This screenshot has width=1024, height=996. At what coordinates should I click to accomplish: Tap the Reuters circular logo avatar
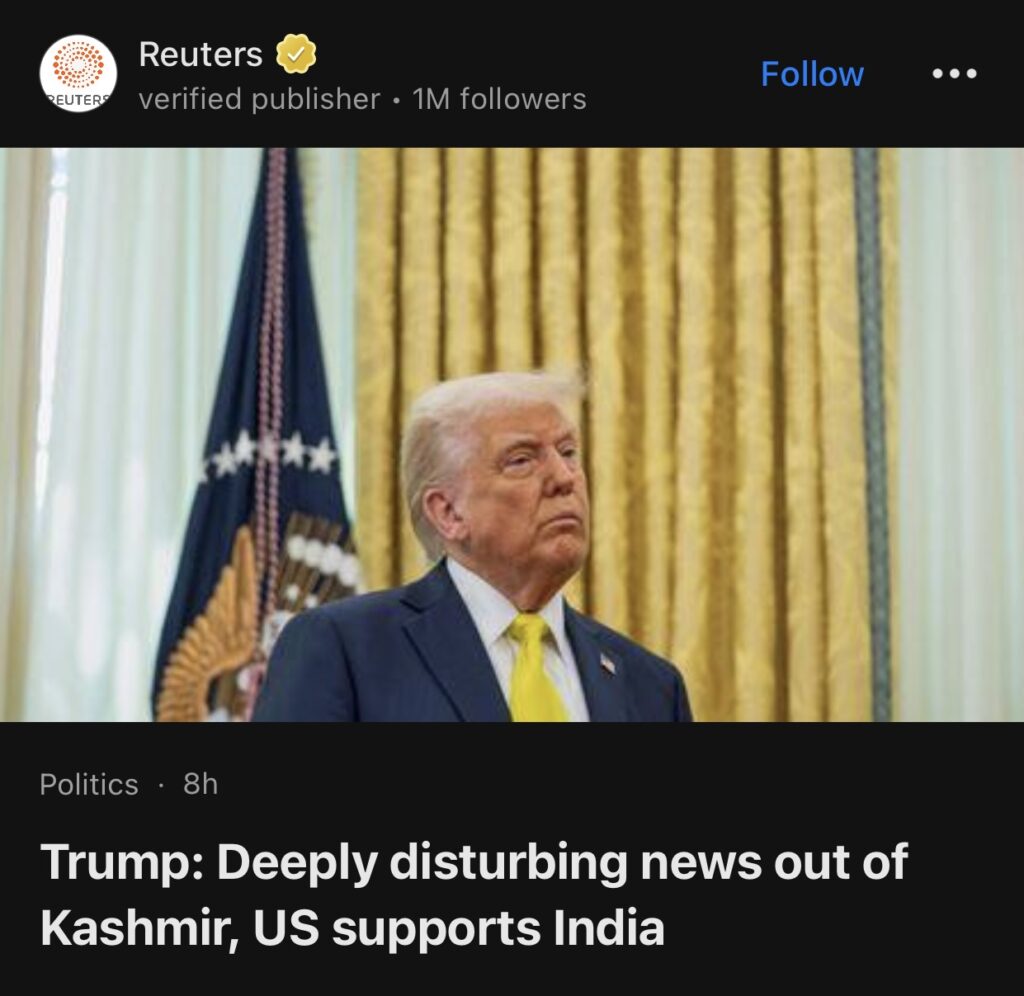click(x=78, y=73)
